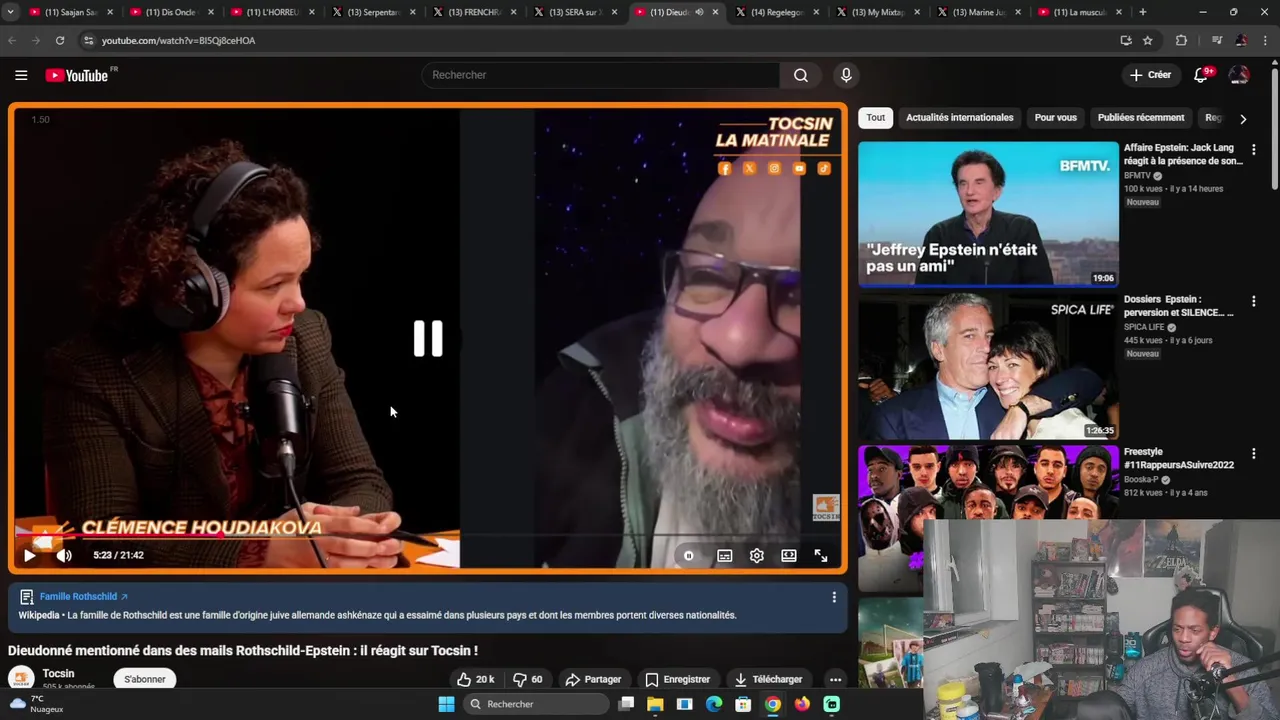Click the URL address bar

(x=600, y=41)
